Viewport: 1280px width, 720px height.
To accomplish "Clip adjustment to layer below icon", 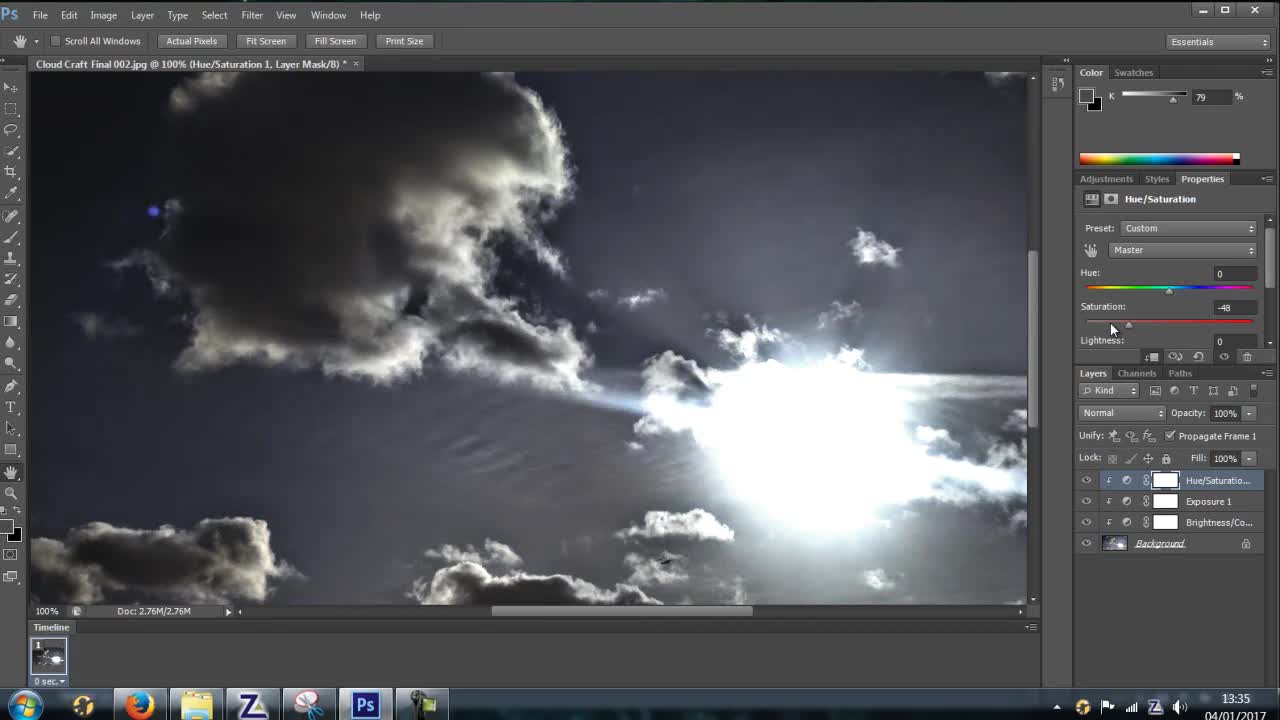I will (x=1152, y=357).
